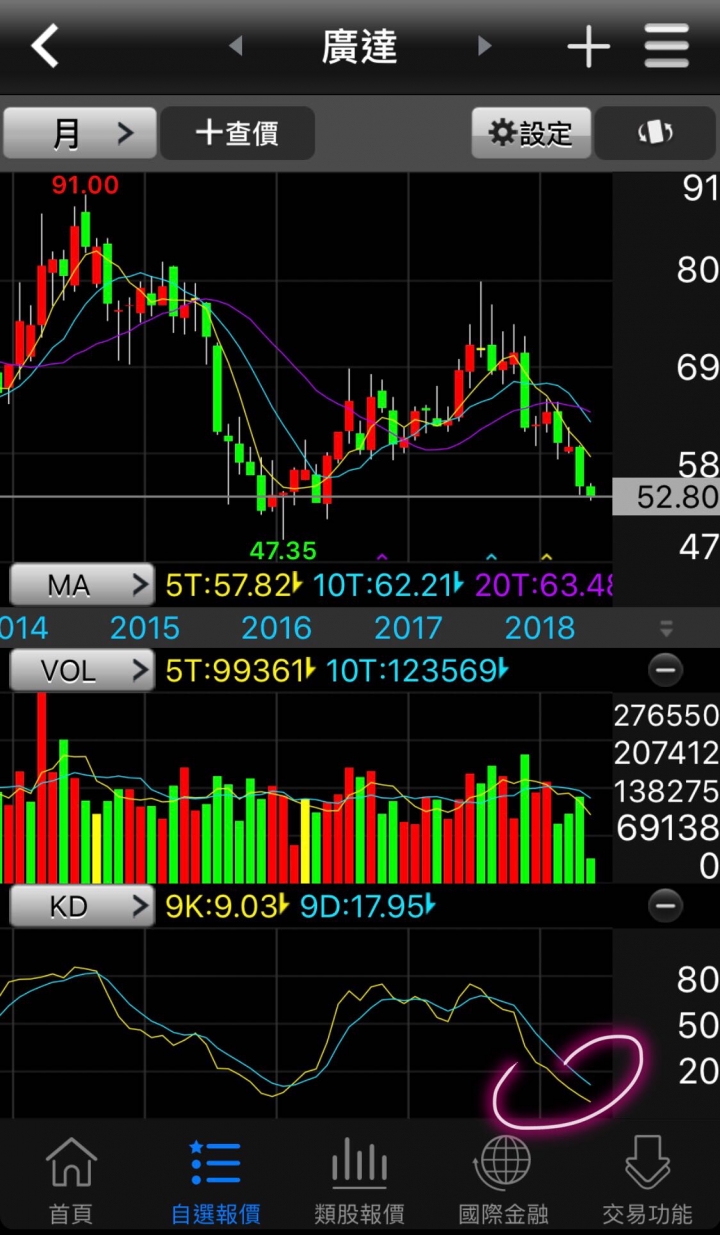This screenshot has height=1235, width=720.
Task: Switch to next stock with right triangle
Action: [484, 46]
